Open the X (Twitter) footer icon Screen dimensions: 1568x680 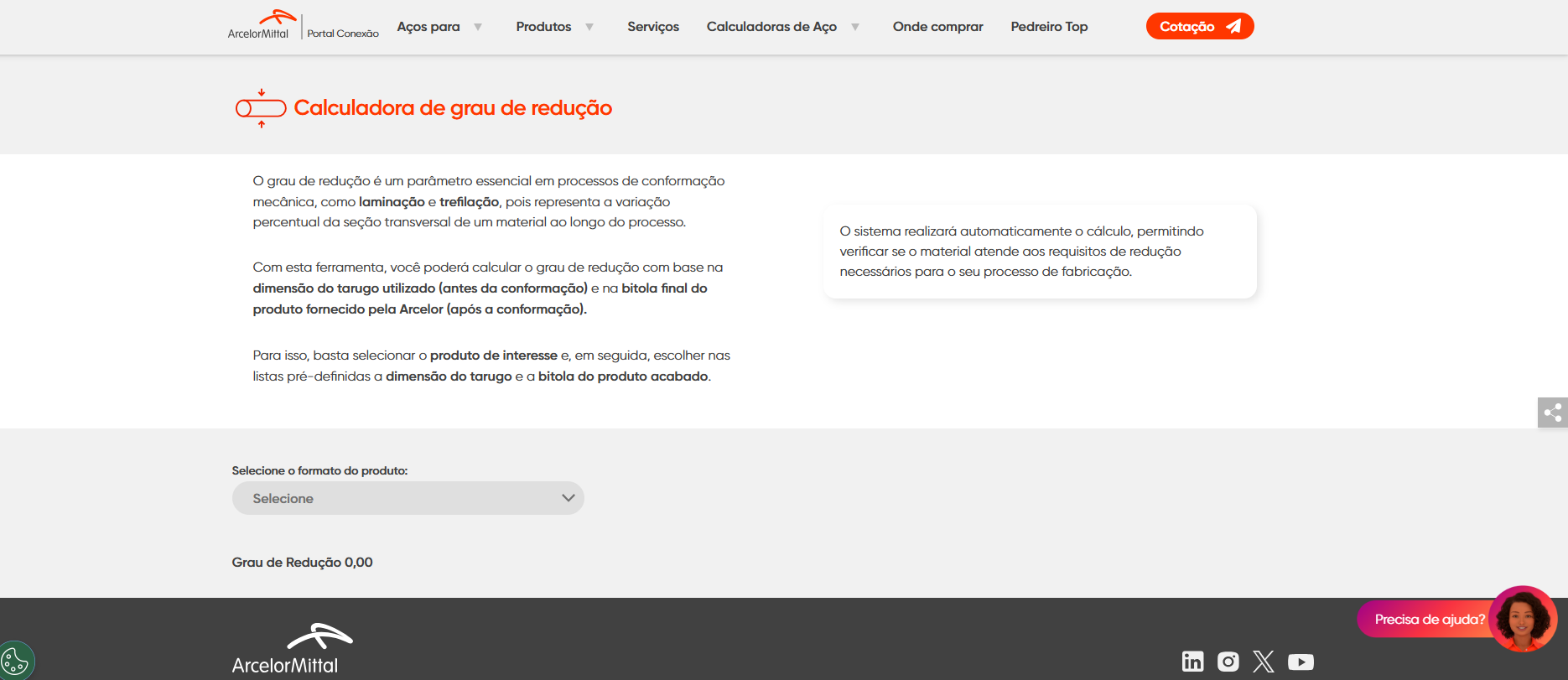click(x=1263, y=662)
